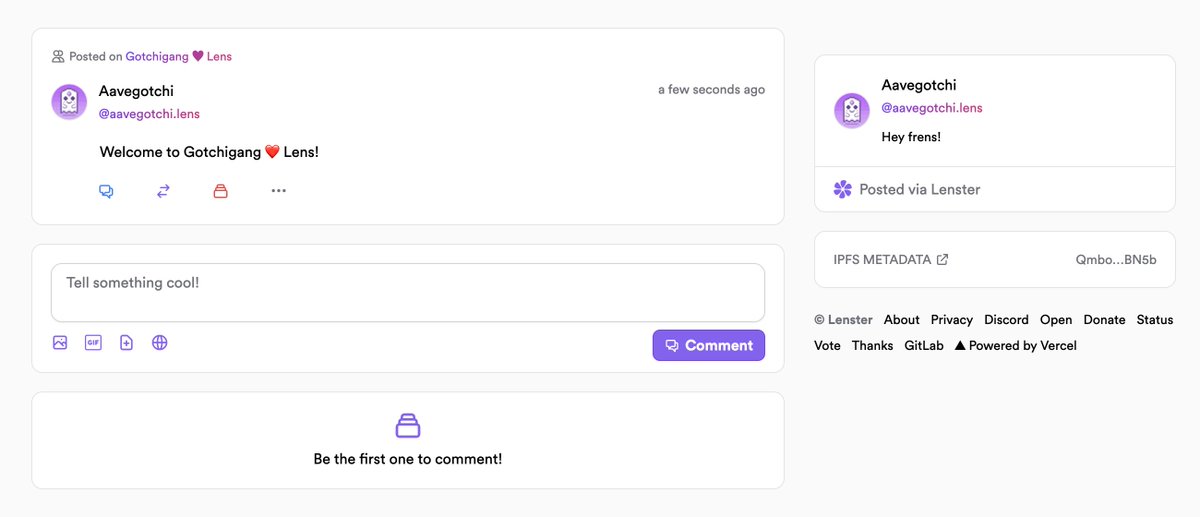This screenshot has width=1200, height=517.
Task: Click the 'Welcome to Gotchigang ❤️ Lens!' post text
Action: [209, 153]
